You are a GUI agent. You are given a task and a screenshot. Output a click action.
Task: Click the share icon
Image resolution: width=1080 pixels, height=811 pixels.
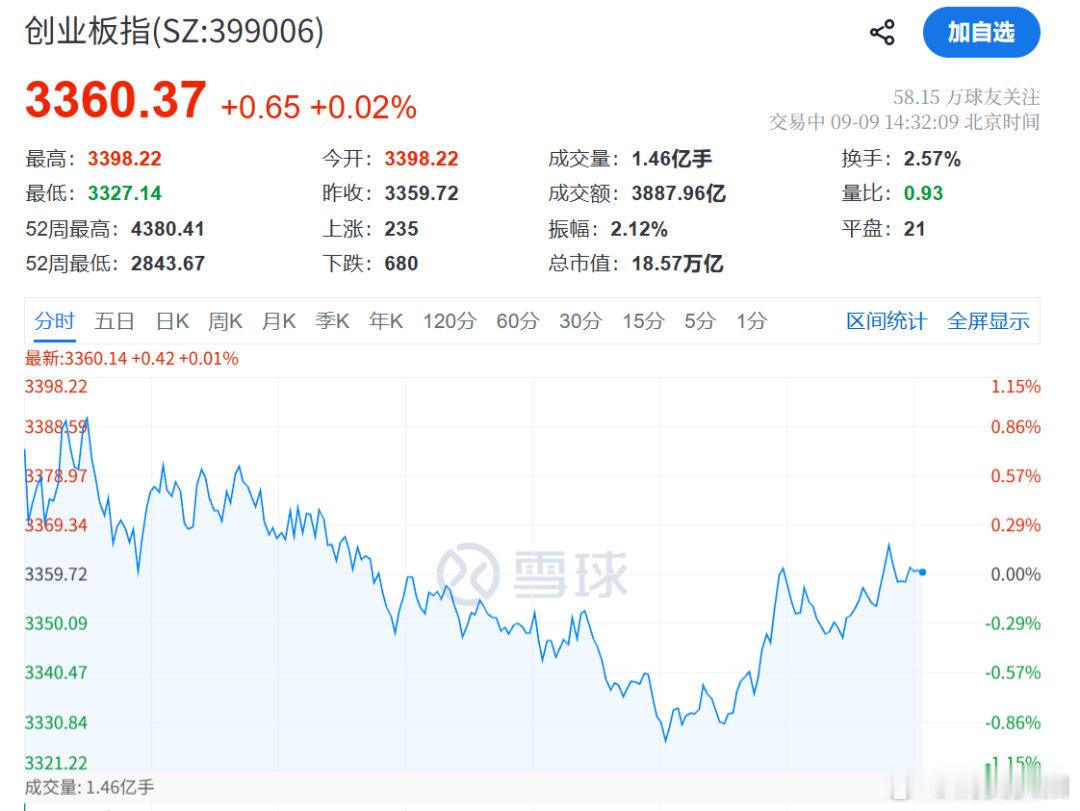click(882, 32)
